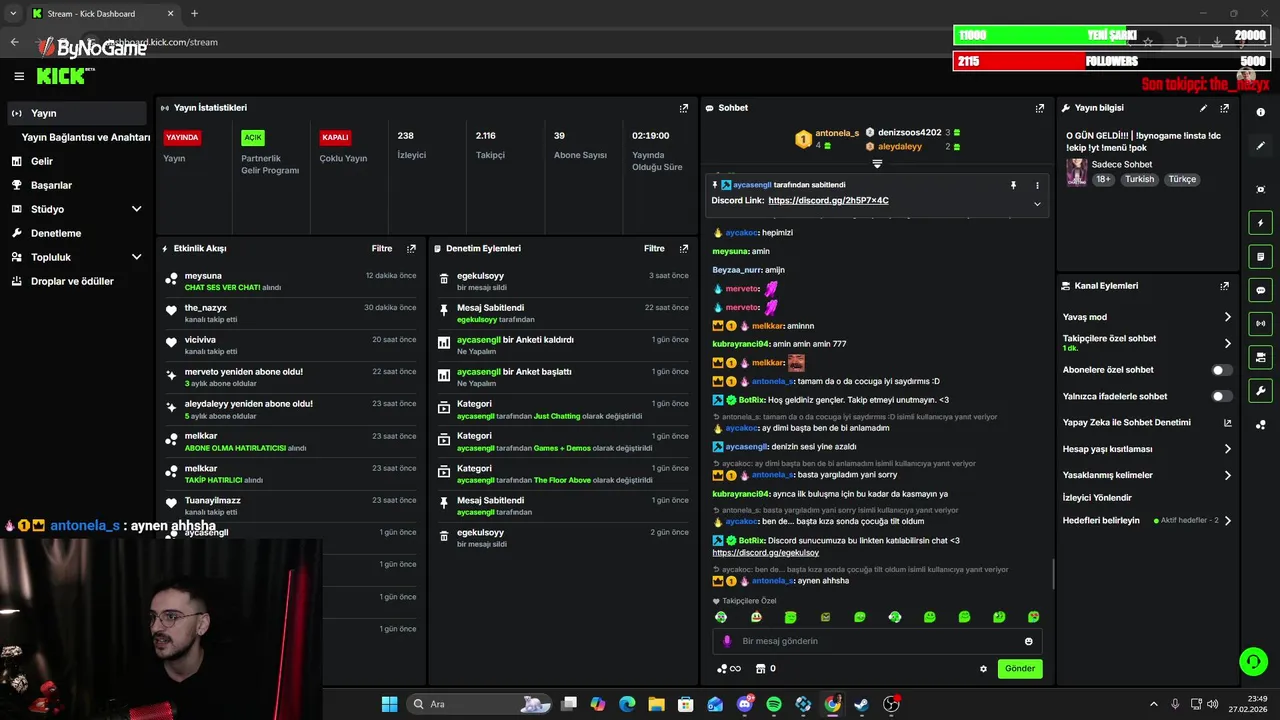
Task: Click İzleyici Yönlendir option
Action: click(1097, 498)
